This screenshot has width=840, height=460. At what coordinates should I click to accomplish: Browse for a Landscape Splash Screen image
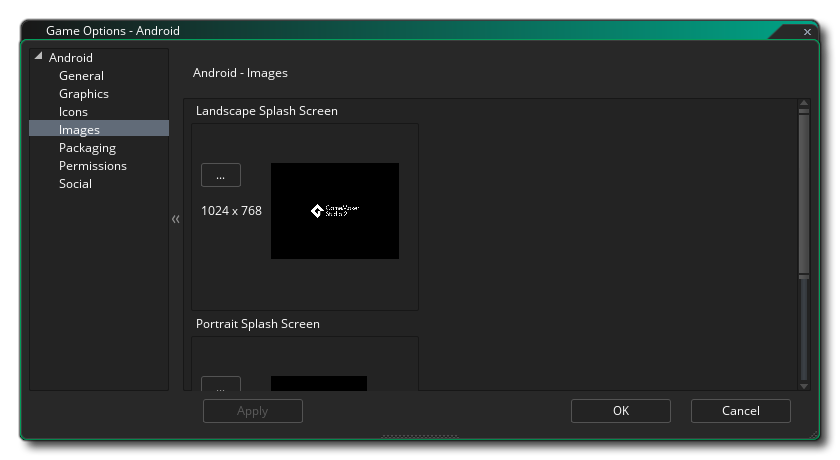(221, 175)
